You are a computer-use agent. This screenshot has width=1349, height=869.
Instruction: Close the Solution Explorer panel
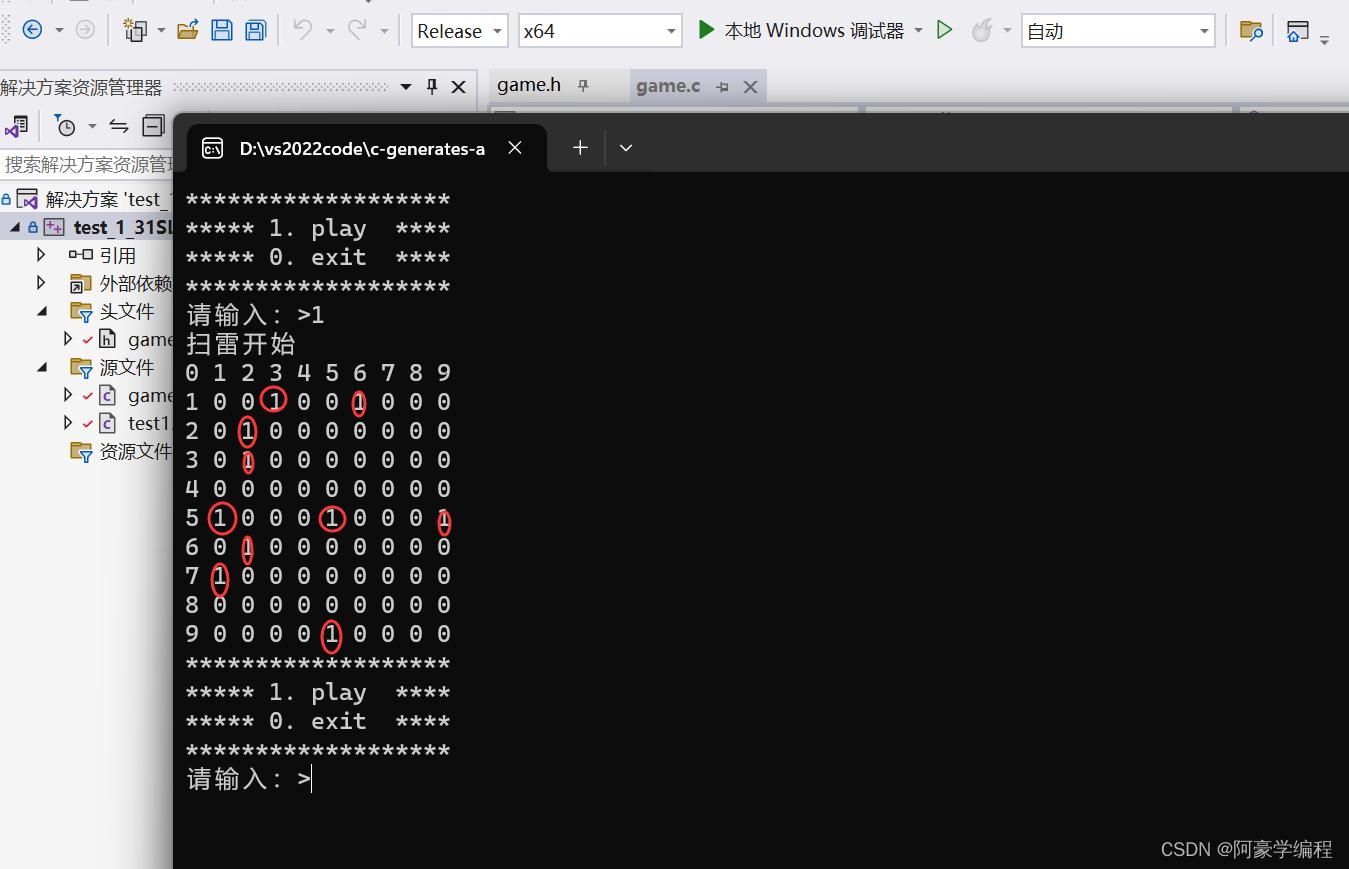(x=458, y=87)
